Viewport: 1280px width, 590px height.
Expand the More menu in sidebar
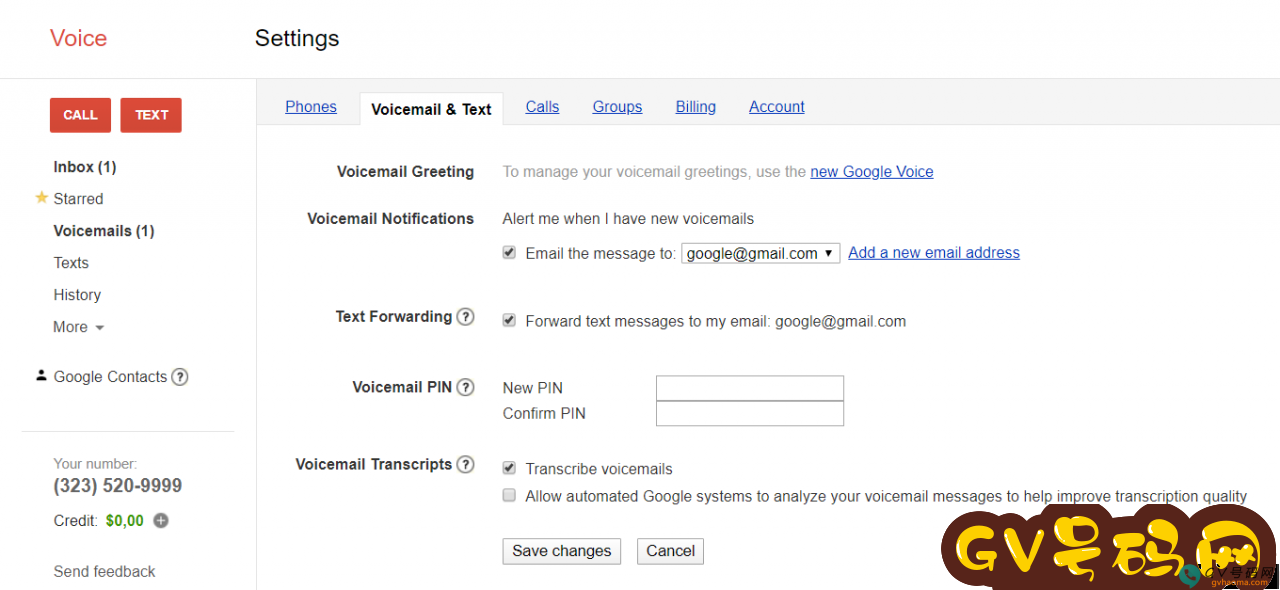[x=79, y=327]
